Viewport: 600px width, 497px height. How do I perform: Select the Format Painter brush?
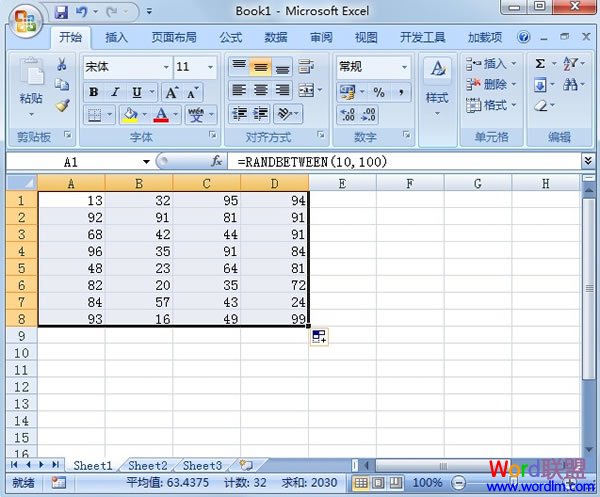point(62,105)
